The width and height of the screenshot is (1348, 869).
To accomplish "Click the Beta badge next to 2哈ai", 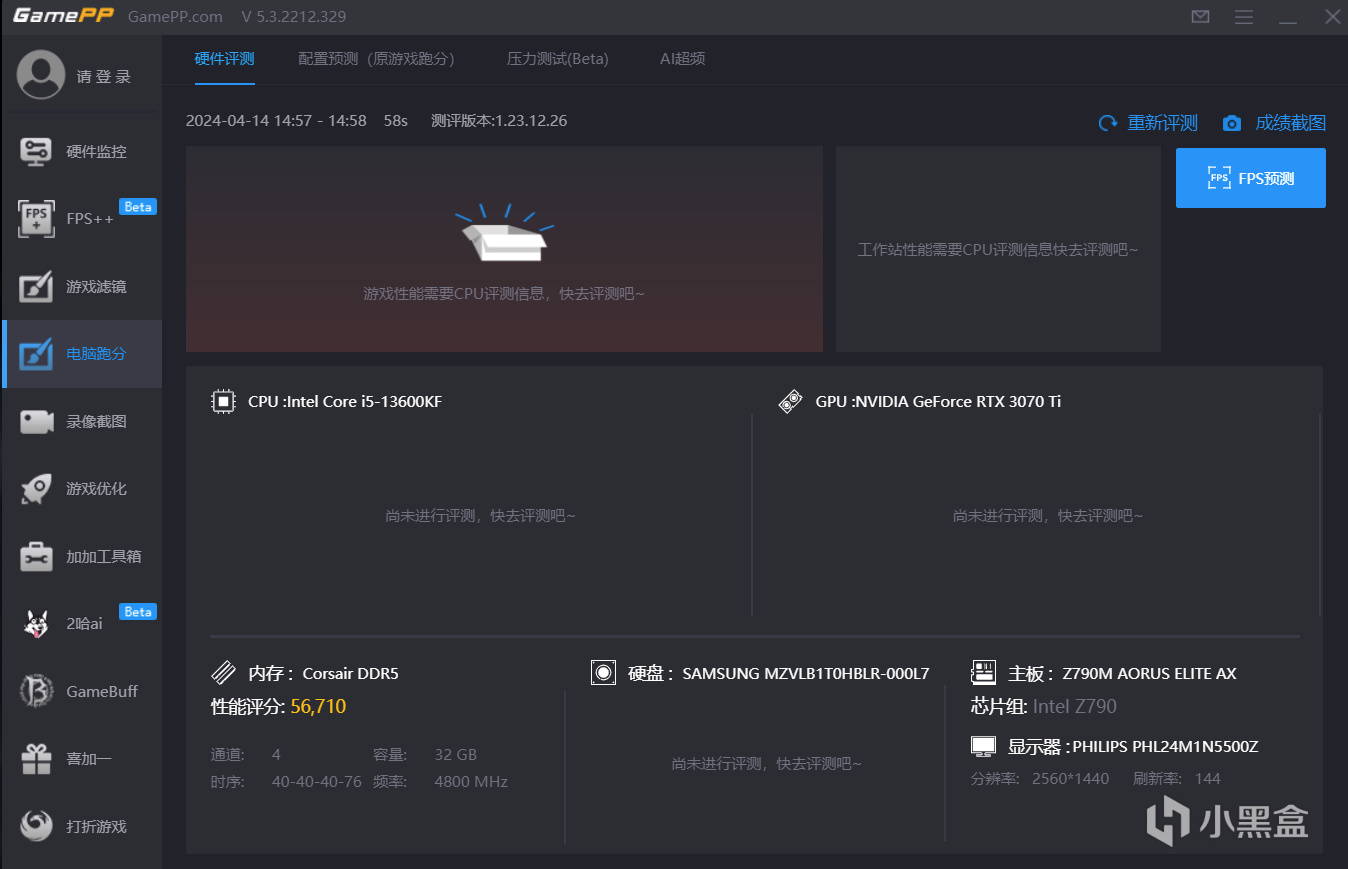I will pos(138,612).
